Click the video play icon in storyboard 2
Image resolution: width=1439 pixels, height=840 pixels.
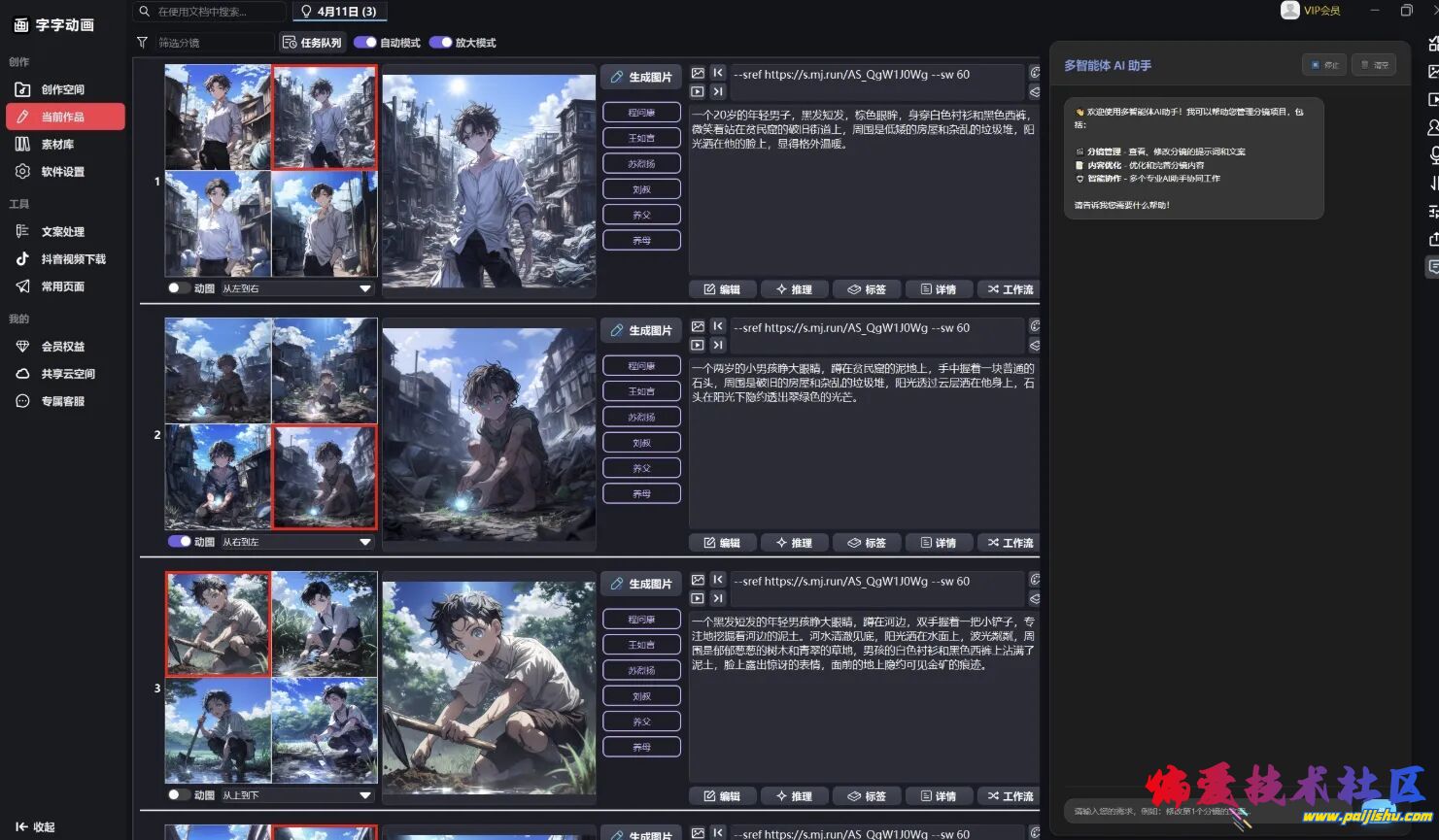[x=698, y=345]
